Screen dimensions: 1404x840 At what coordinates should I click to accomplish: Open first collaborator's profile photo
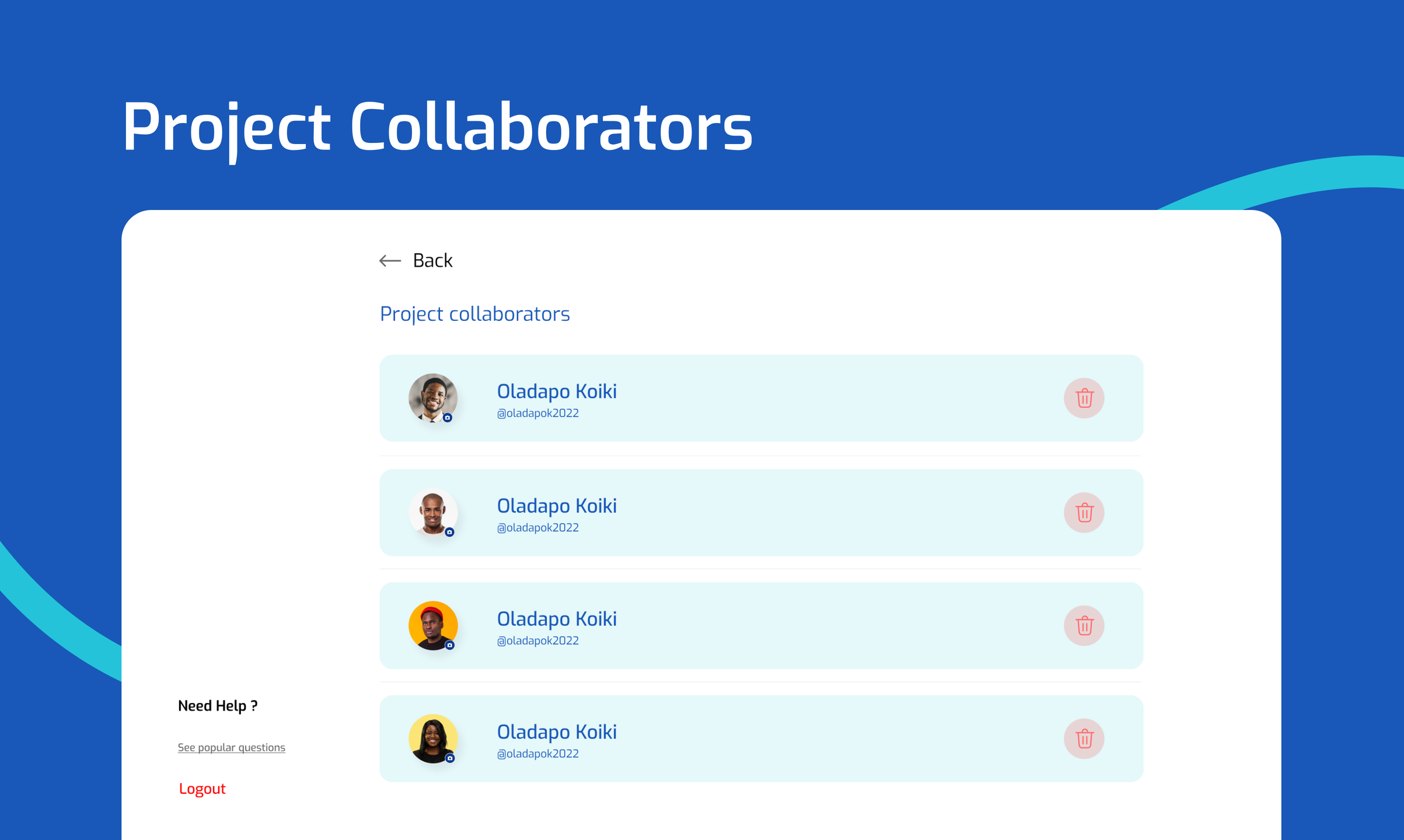click(432, 397)
